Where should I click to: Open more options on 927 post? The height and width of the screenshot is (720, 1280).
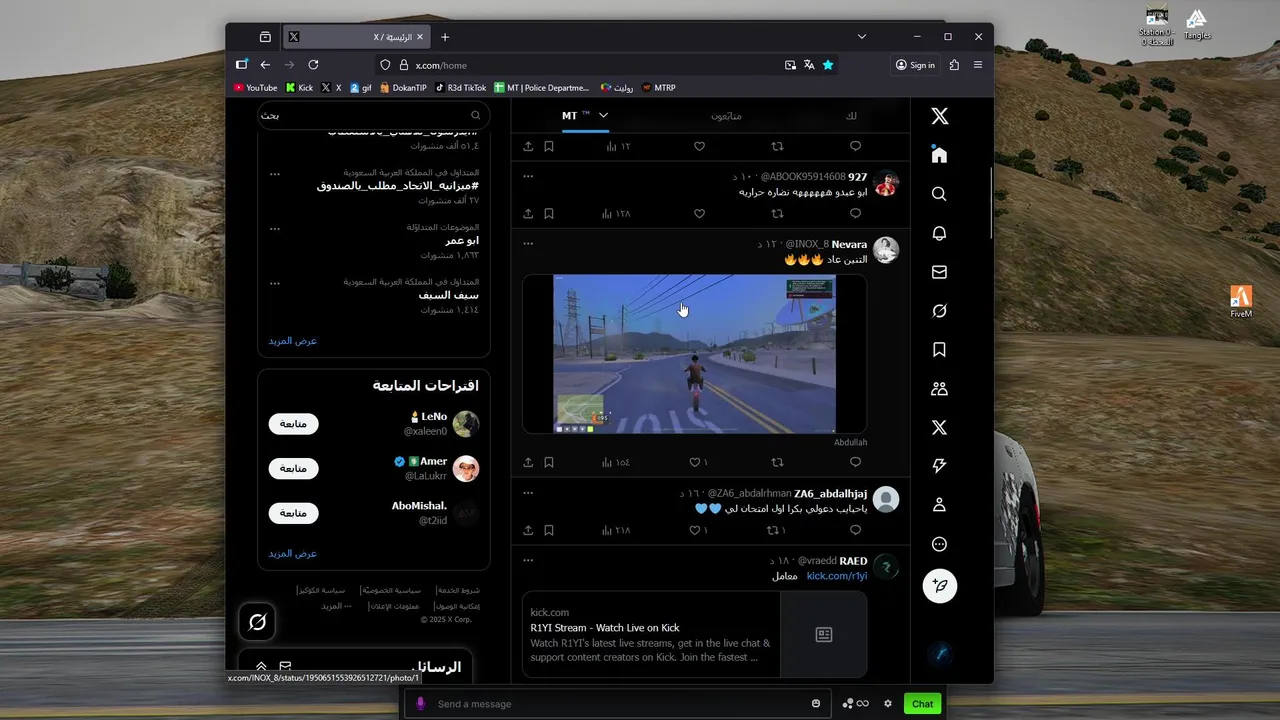click(x=528, y=176)
